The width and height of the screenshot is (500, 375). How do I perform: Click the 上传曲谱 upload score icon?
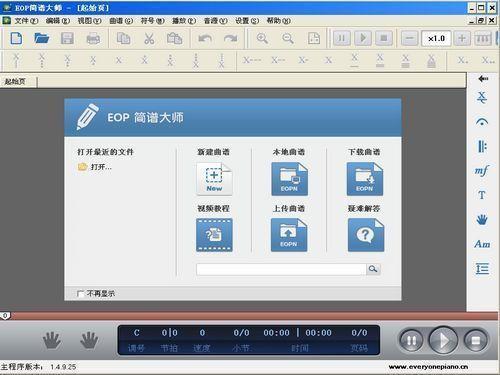click(289, 235)
